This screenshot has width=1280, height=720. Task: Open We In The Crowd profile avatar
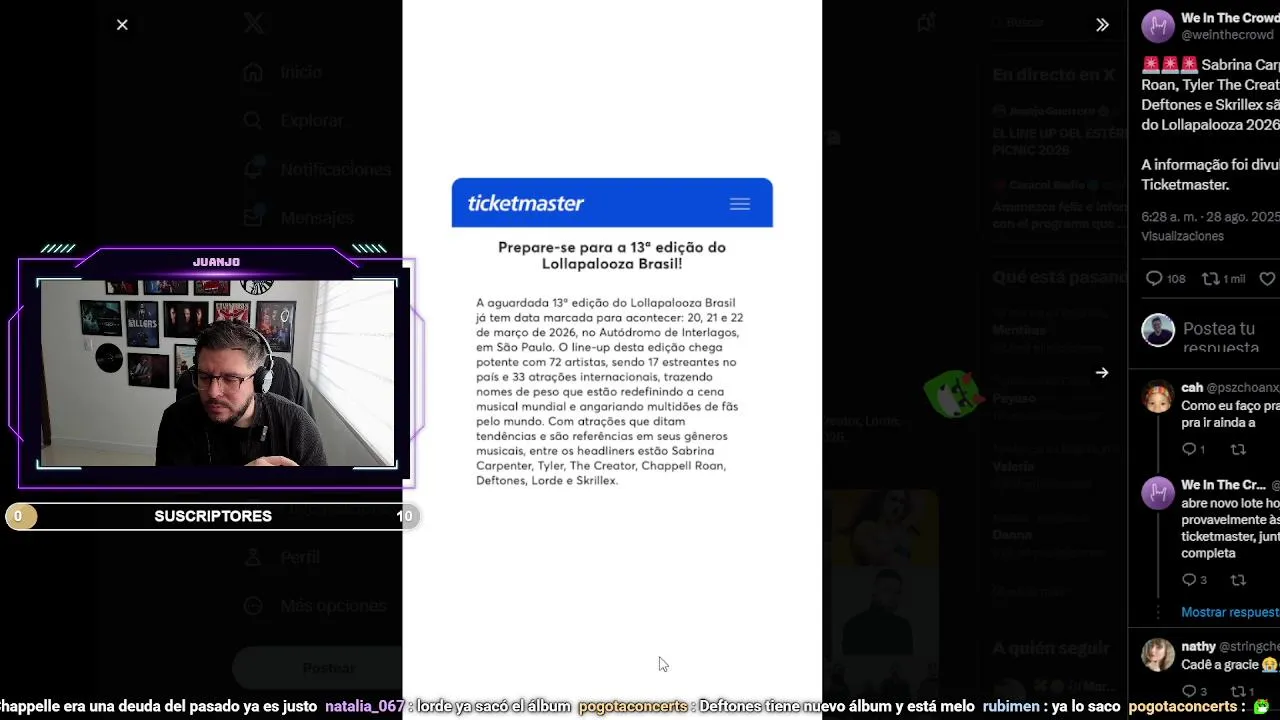1158,26
